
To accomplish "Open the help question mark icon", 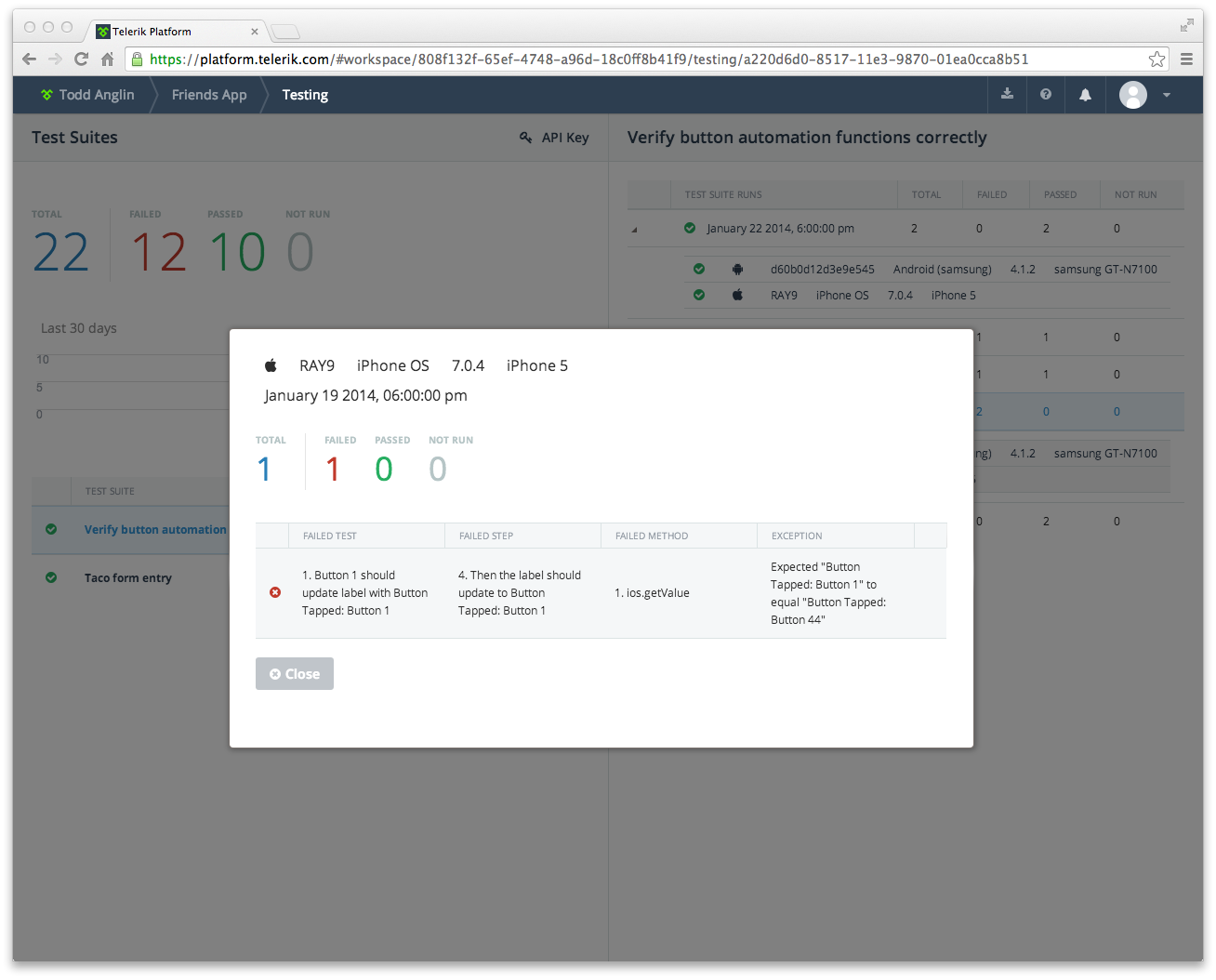I will 1046,94.
